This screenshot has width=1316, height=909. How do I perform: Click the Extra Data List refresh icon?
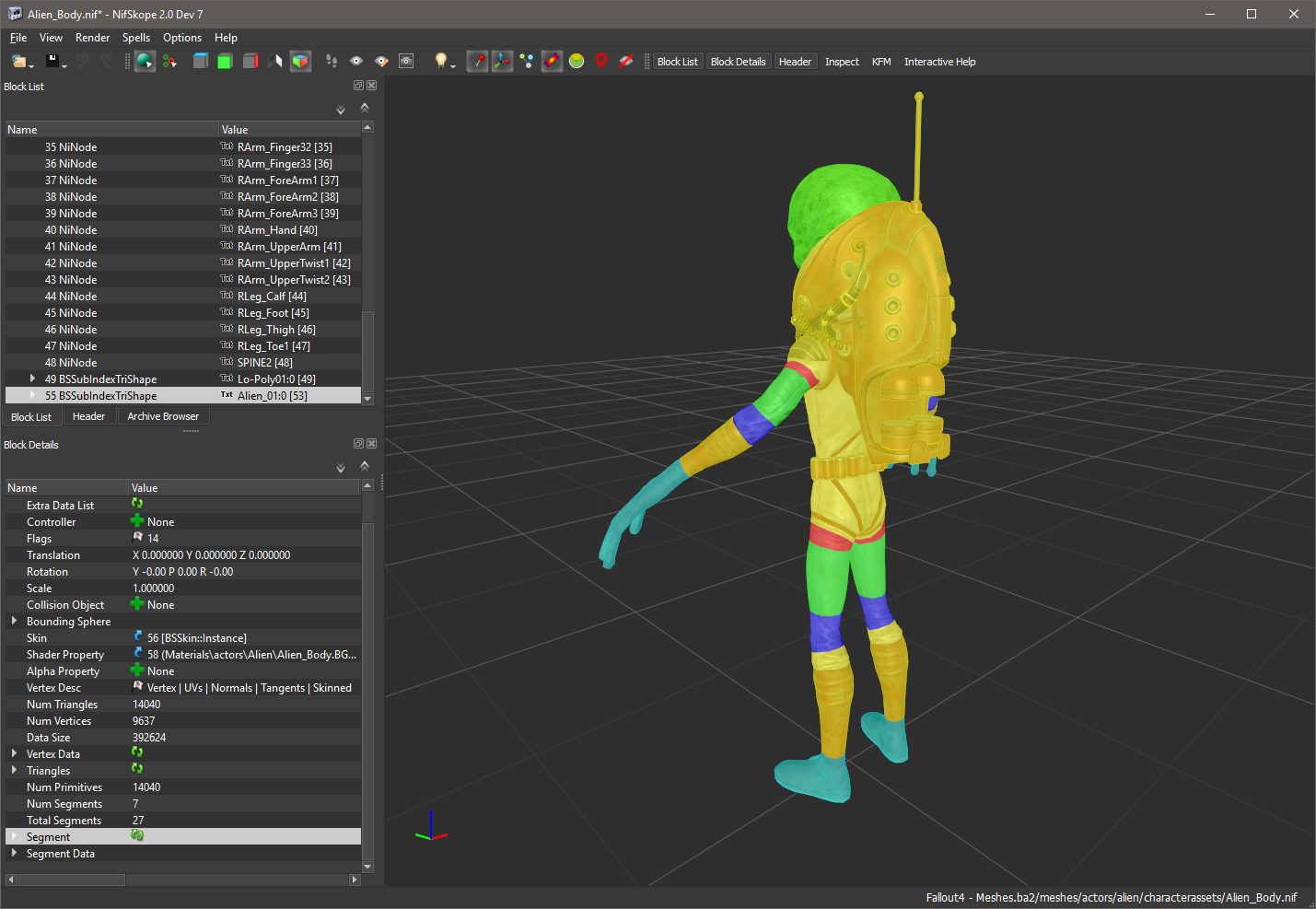click(x=137, y=503)
